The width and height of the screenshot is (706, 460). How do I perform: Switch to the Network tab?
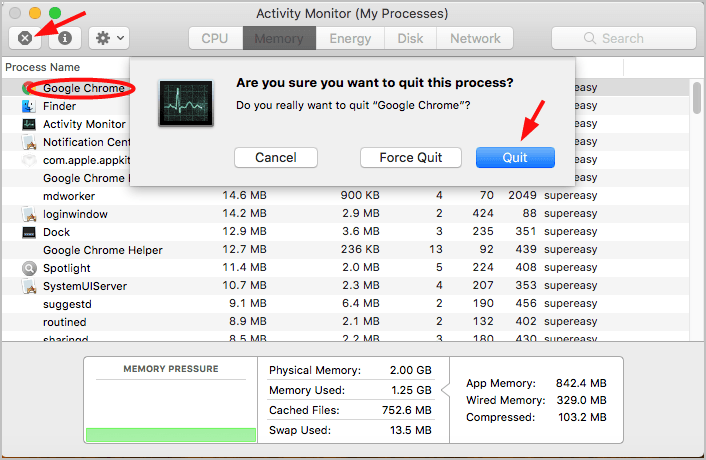pyautogui.click(x=475, y=38)
